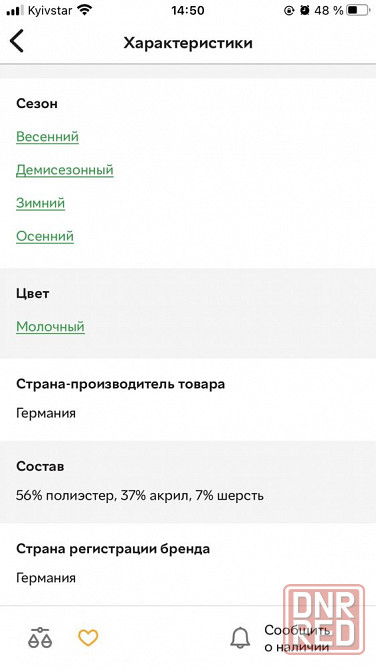Tap the 14:50 clock in status bar
The width and height of the screenshot is (376, 670).
[x=188, y=10]
